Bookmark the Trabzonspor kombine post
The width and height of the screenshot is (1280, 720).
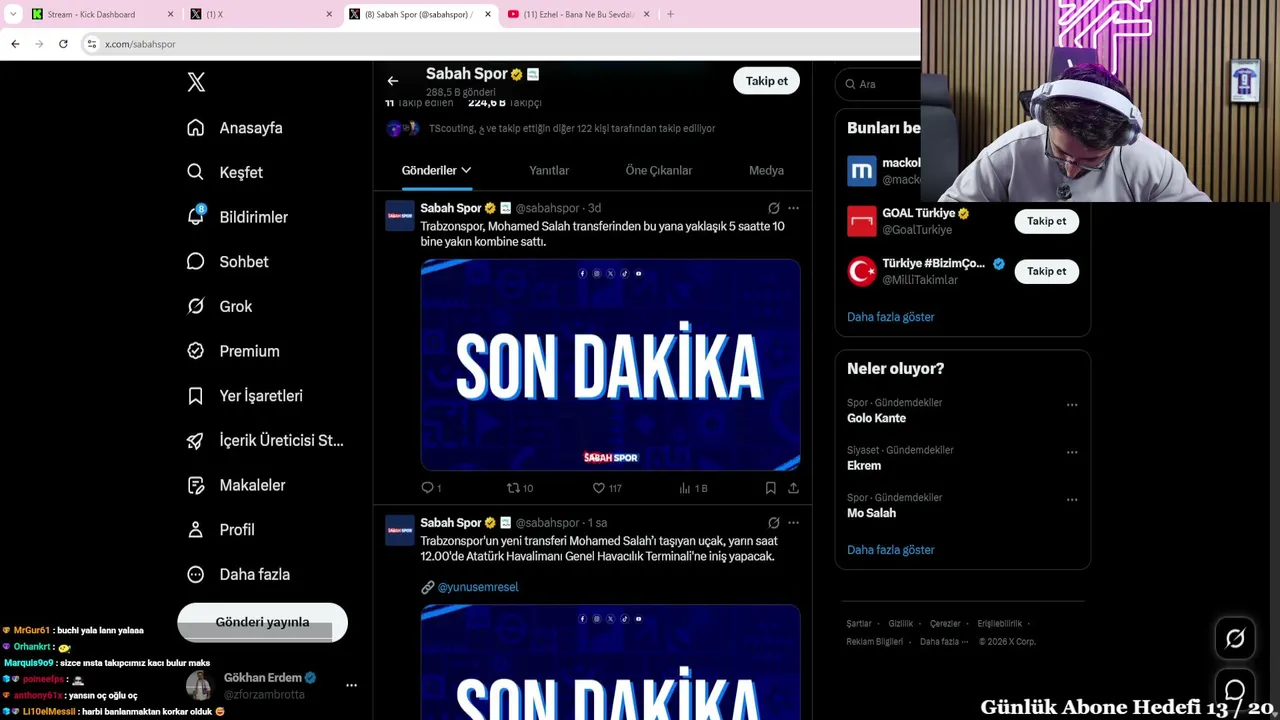click(x=770, y=488)
